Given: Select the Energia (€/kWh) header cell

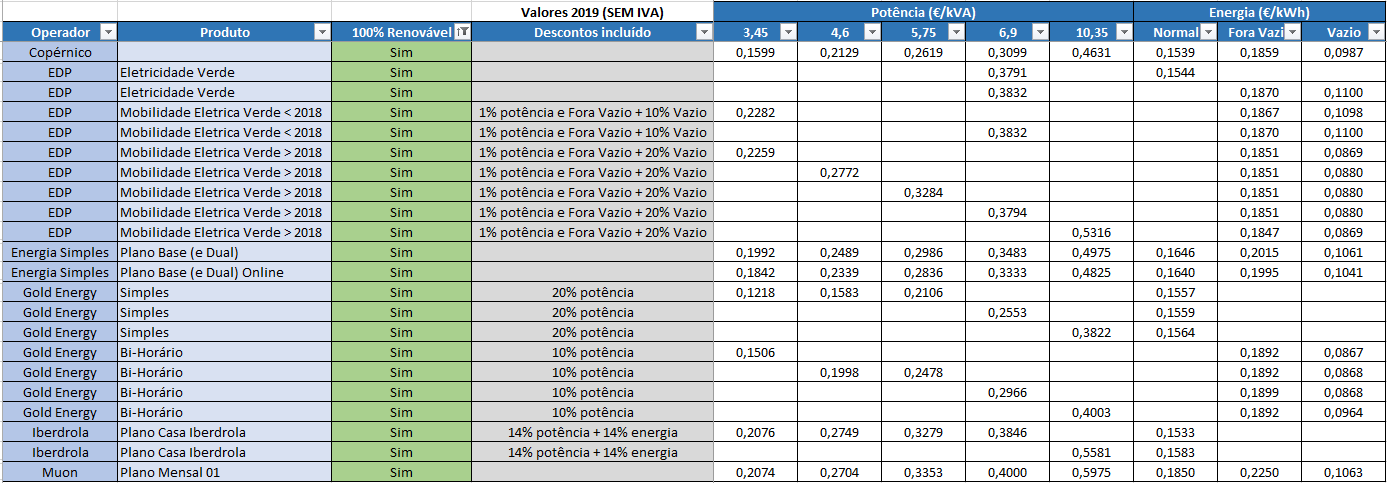Looking at the screenshot, I should pos(1259,12).
